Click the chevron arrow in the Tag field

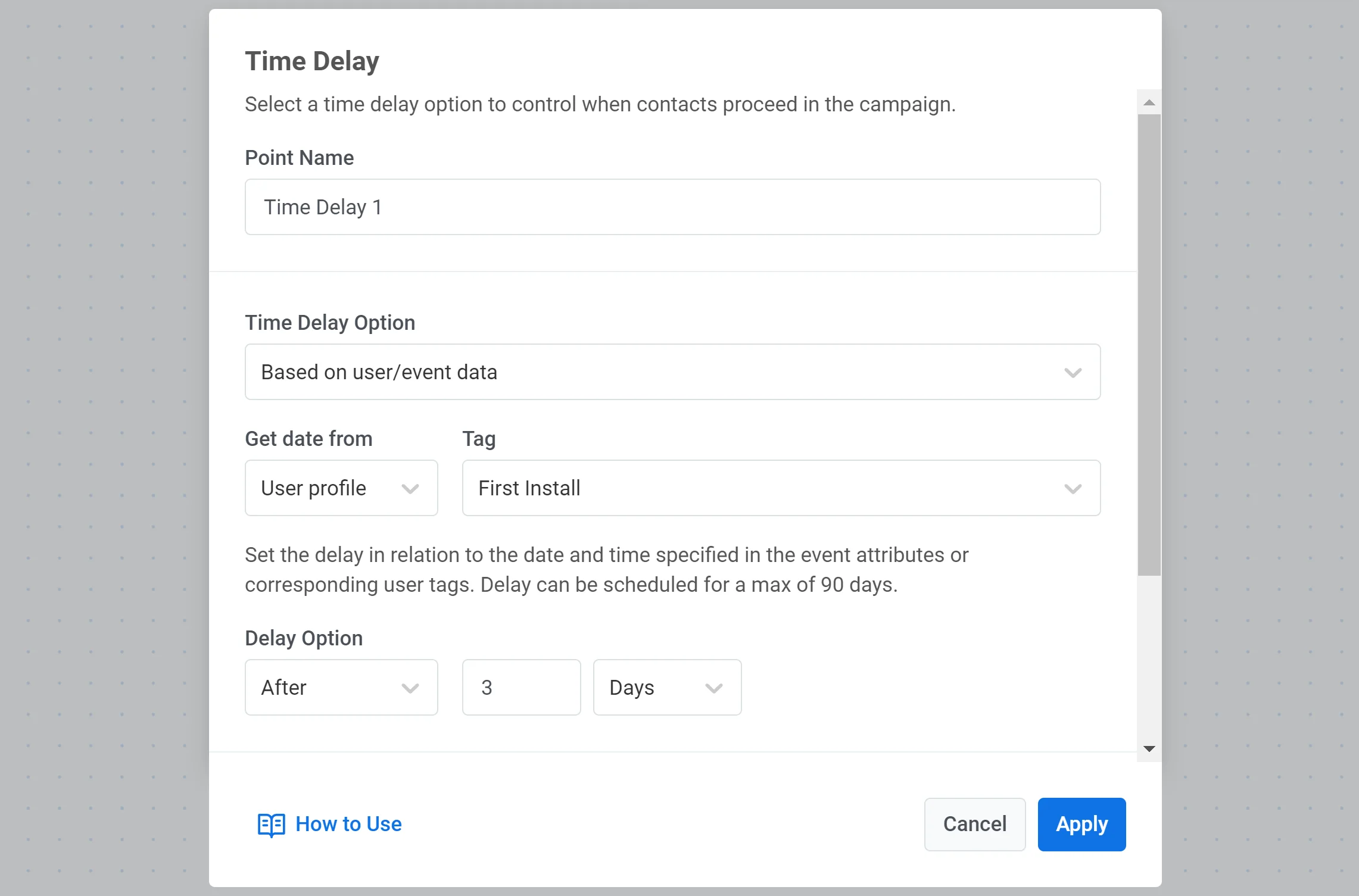[1073, 489]
